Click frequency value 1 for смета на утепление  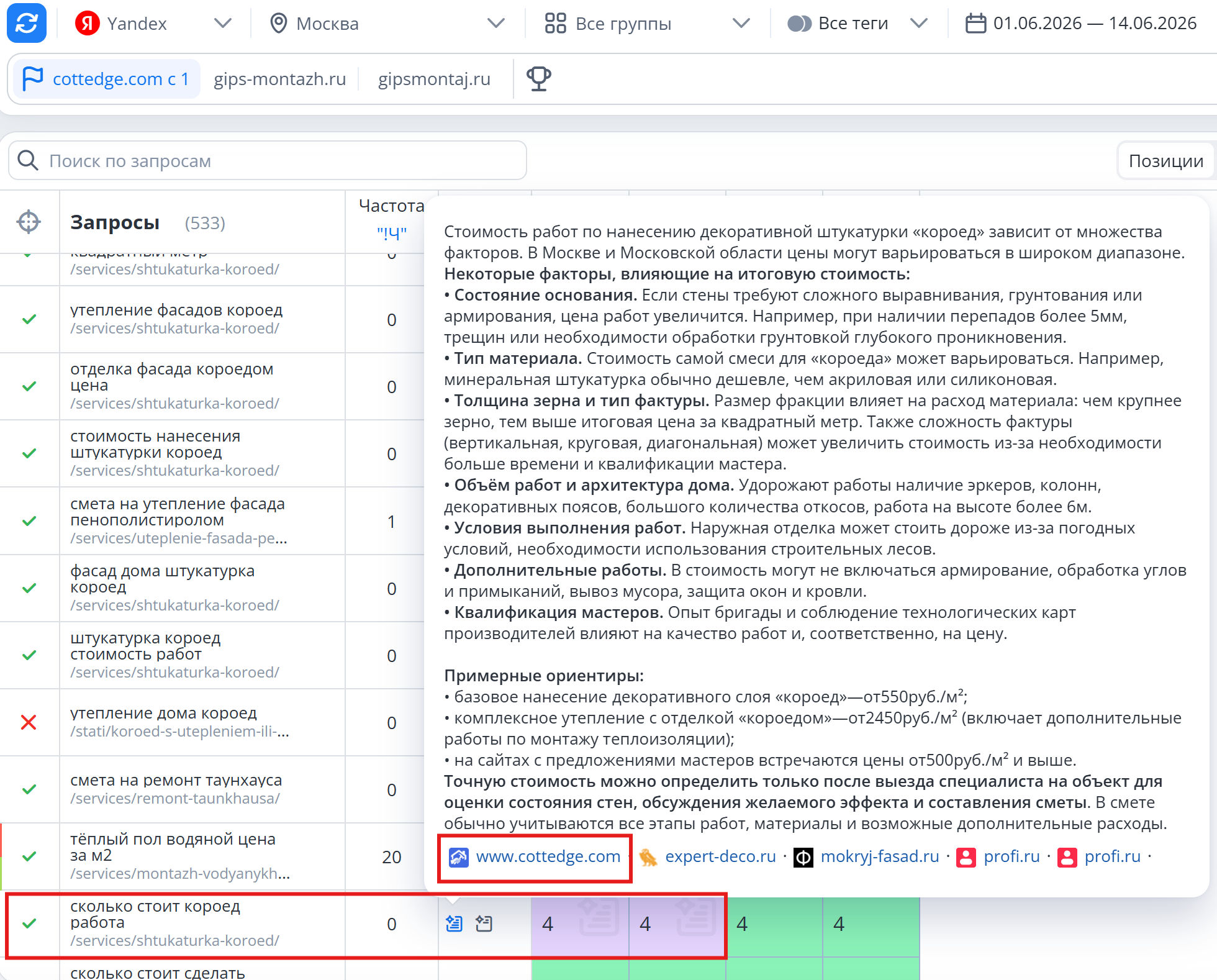(x=391, y=522)
